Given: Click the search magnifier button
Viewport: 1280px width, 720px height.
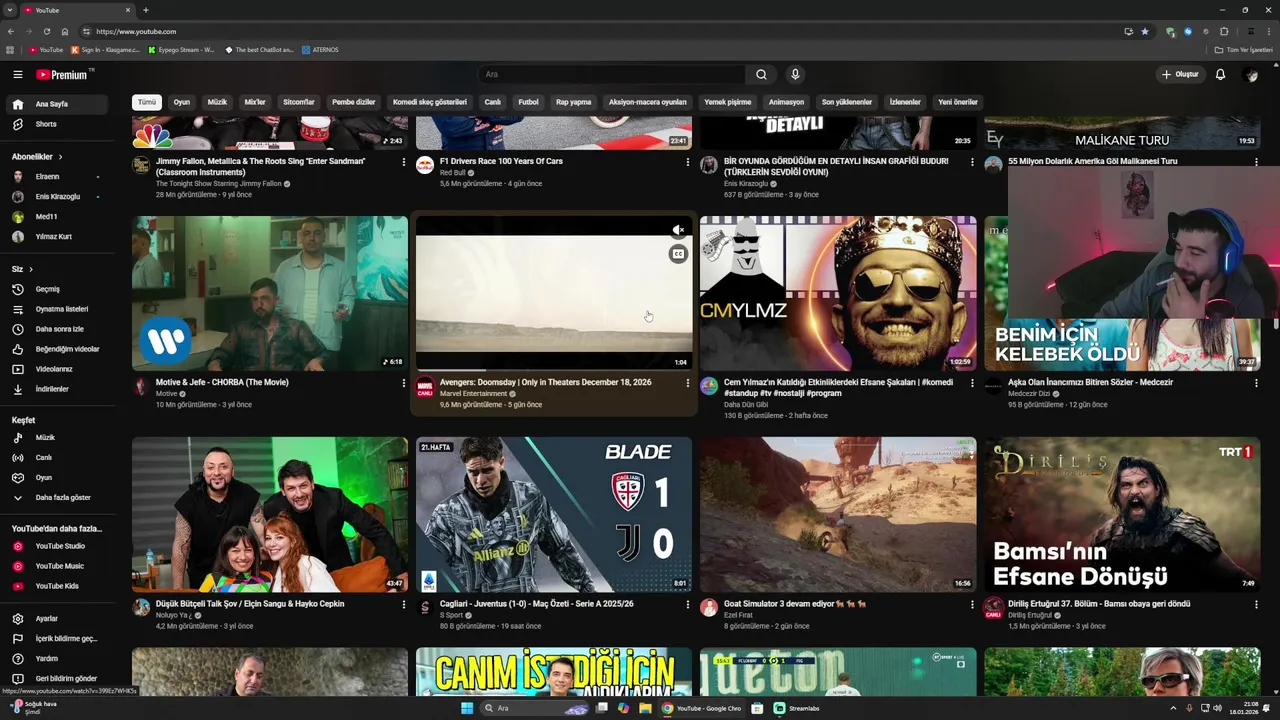Looking at the screenshot, I should coord(761,74).
